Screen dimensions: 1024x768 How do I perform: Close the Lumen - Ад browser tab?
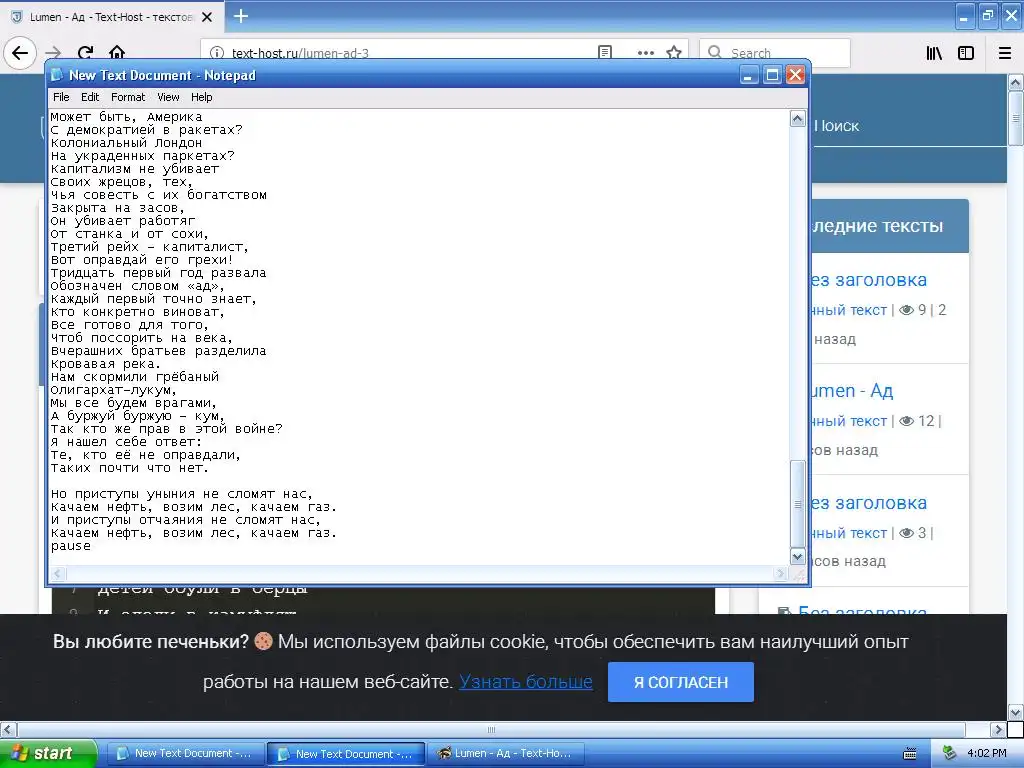click(207, 17)
